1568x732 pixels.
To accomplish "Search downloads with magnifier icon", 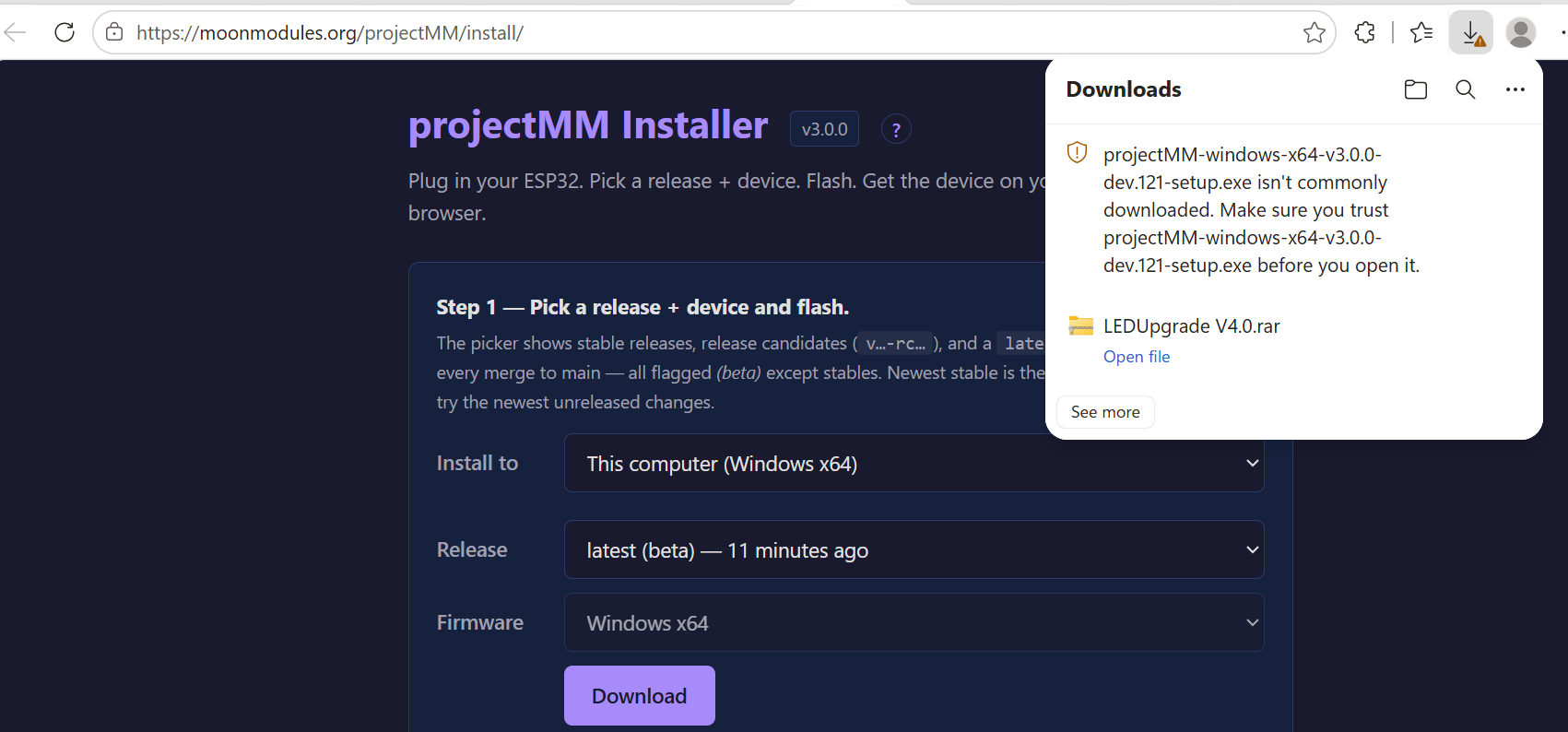I will tap(1466, 89).
